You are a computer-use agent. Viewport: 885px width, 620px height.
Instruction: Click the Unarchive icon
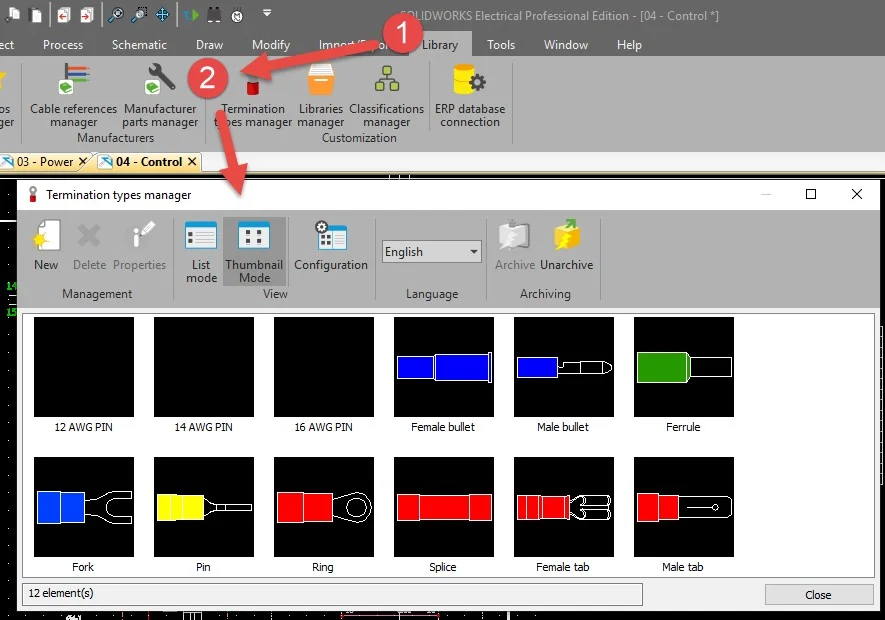coord(567,246)
